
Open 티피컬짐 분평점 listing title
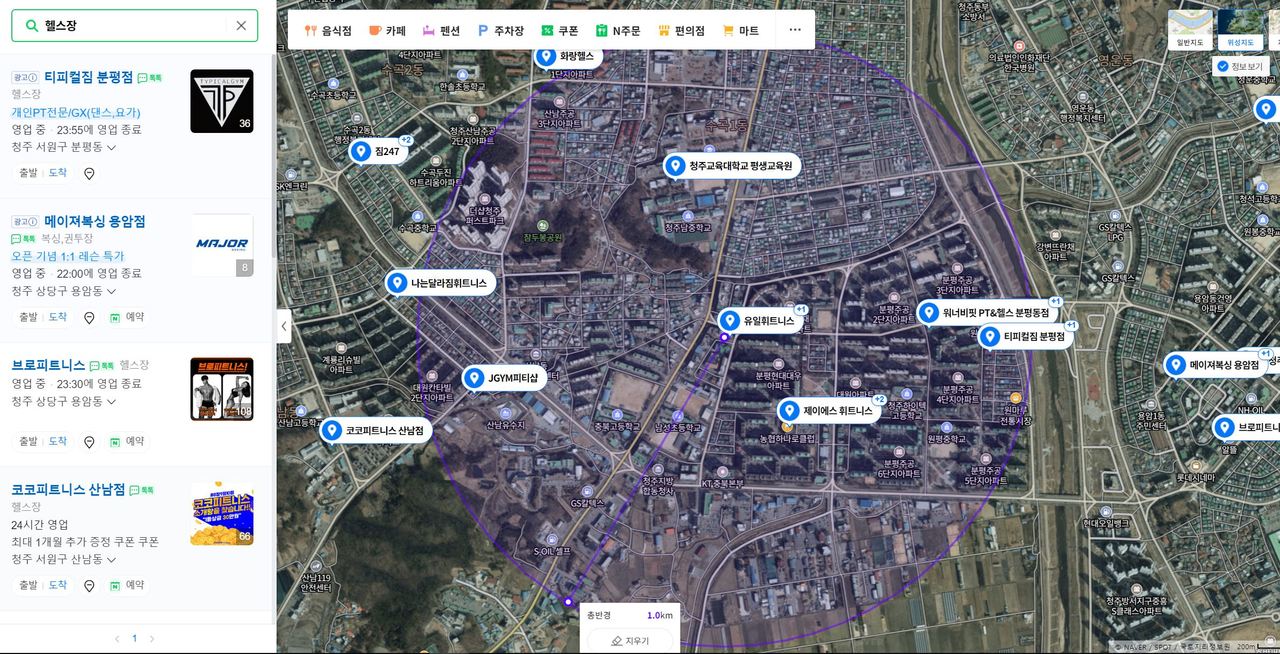point(88,77)
